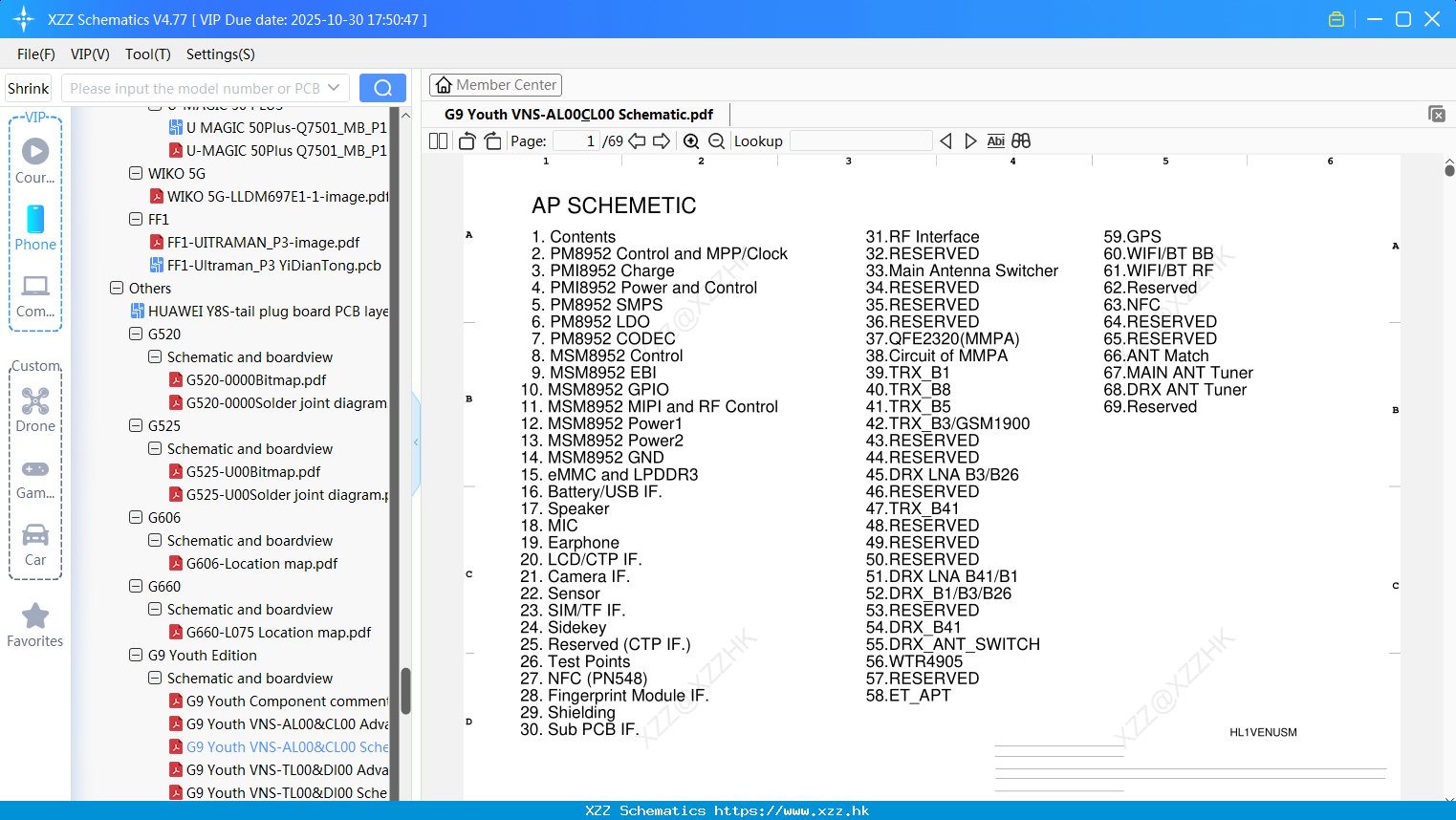The image size is (1456, 820).
Task: Collapse the Others folder
Action: (x=117, y=288)
